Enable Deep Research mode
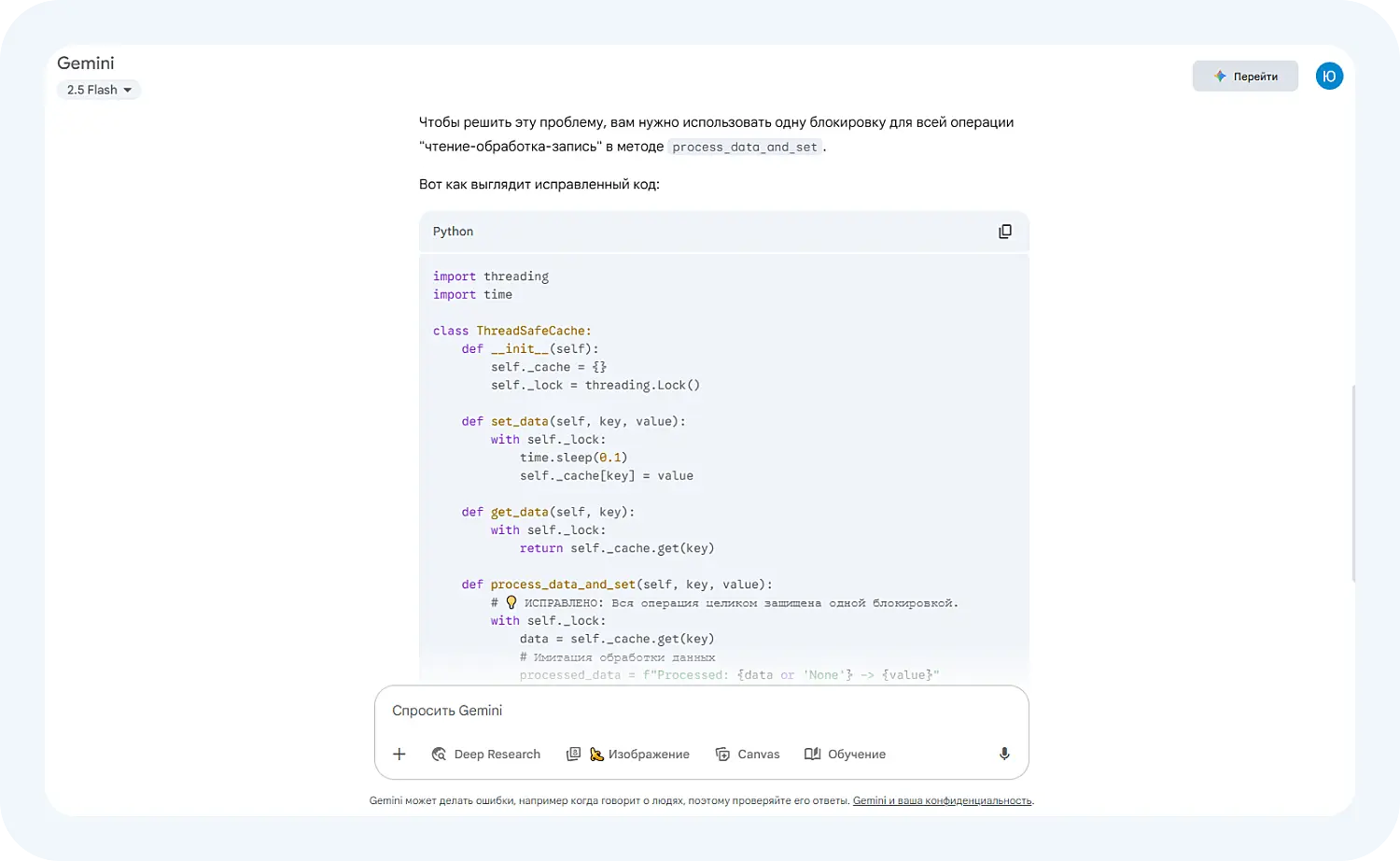 point(486,754)
